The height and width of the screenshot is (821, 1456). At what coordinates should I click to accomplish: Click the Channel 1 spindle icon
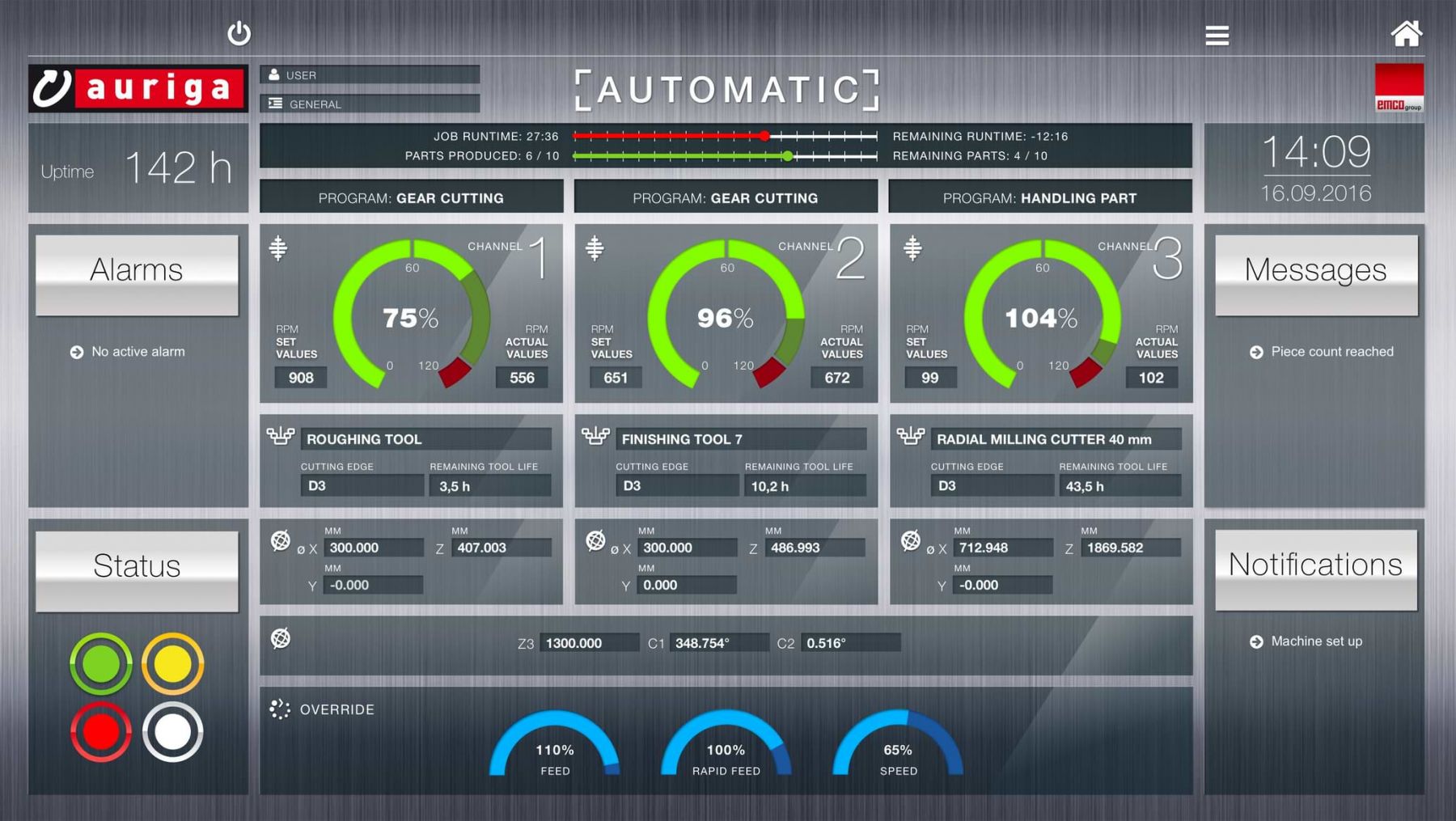278,248
